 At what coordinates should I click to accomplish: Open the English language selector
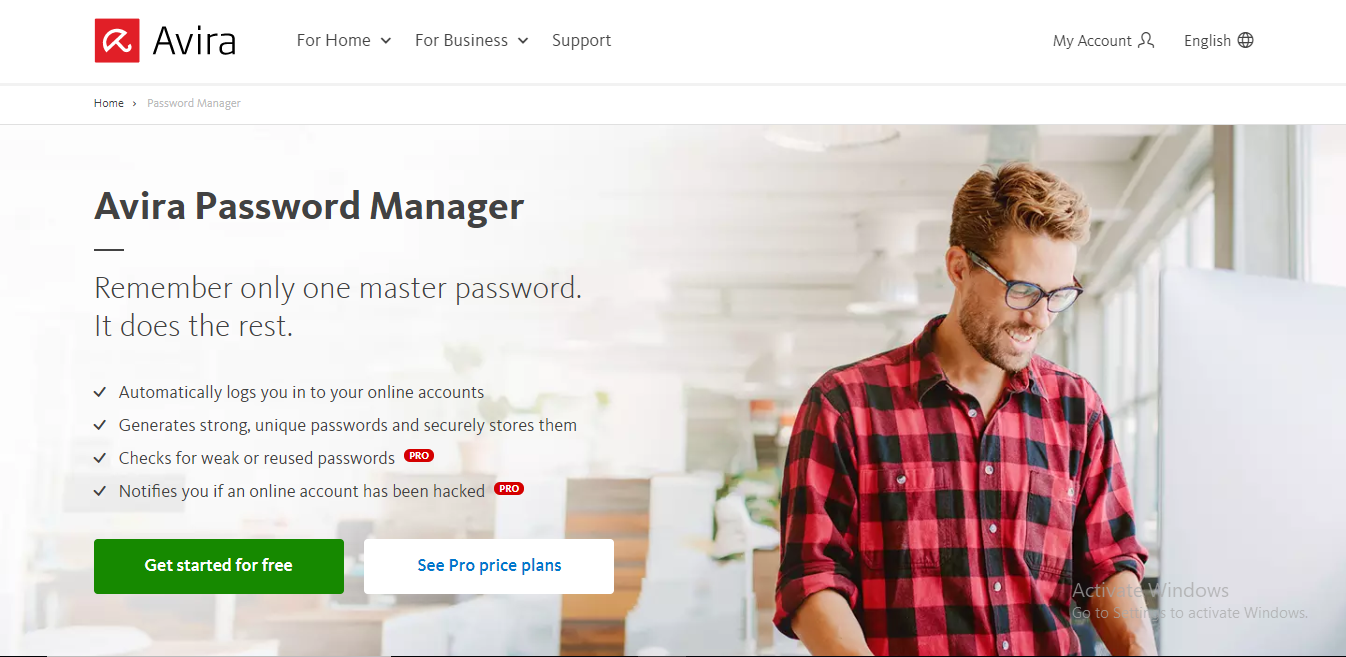(x=1218, y=40)
